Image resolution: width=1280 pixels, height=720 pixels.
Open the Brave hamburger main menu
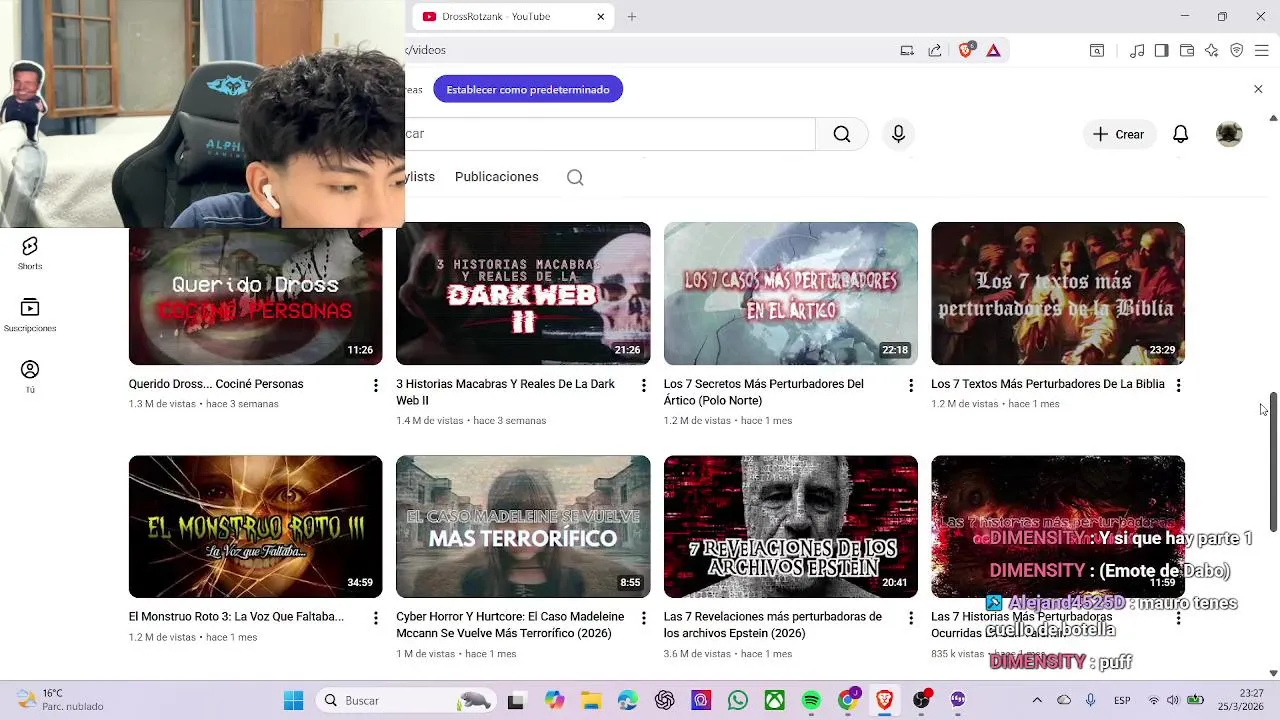pyautogui.click(x=1261, y=50)
